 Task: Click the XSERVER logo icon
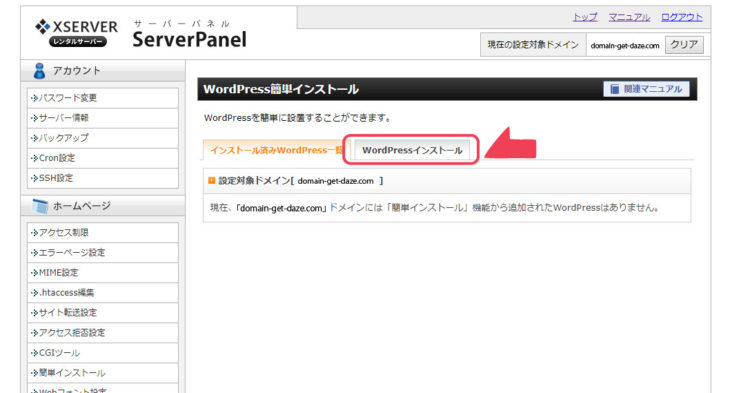click(x=43, y=27)
